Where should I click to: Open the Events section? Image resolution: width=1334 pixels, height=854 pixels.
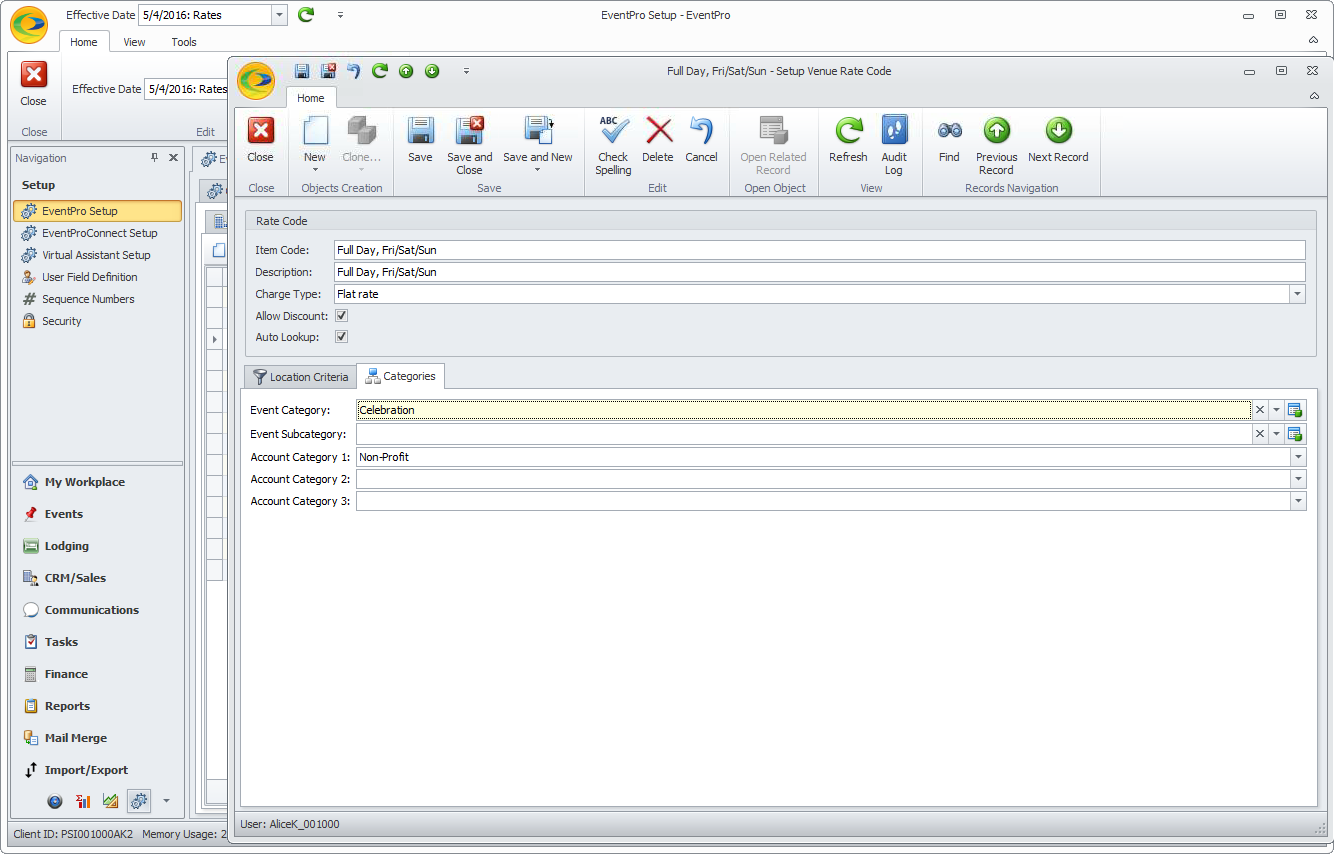click(x=63, y=514)
